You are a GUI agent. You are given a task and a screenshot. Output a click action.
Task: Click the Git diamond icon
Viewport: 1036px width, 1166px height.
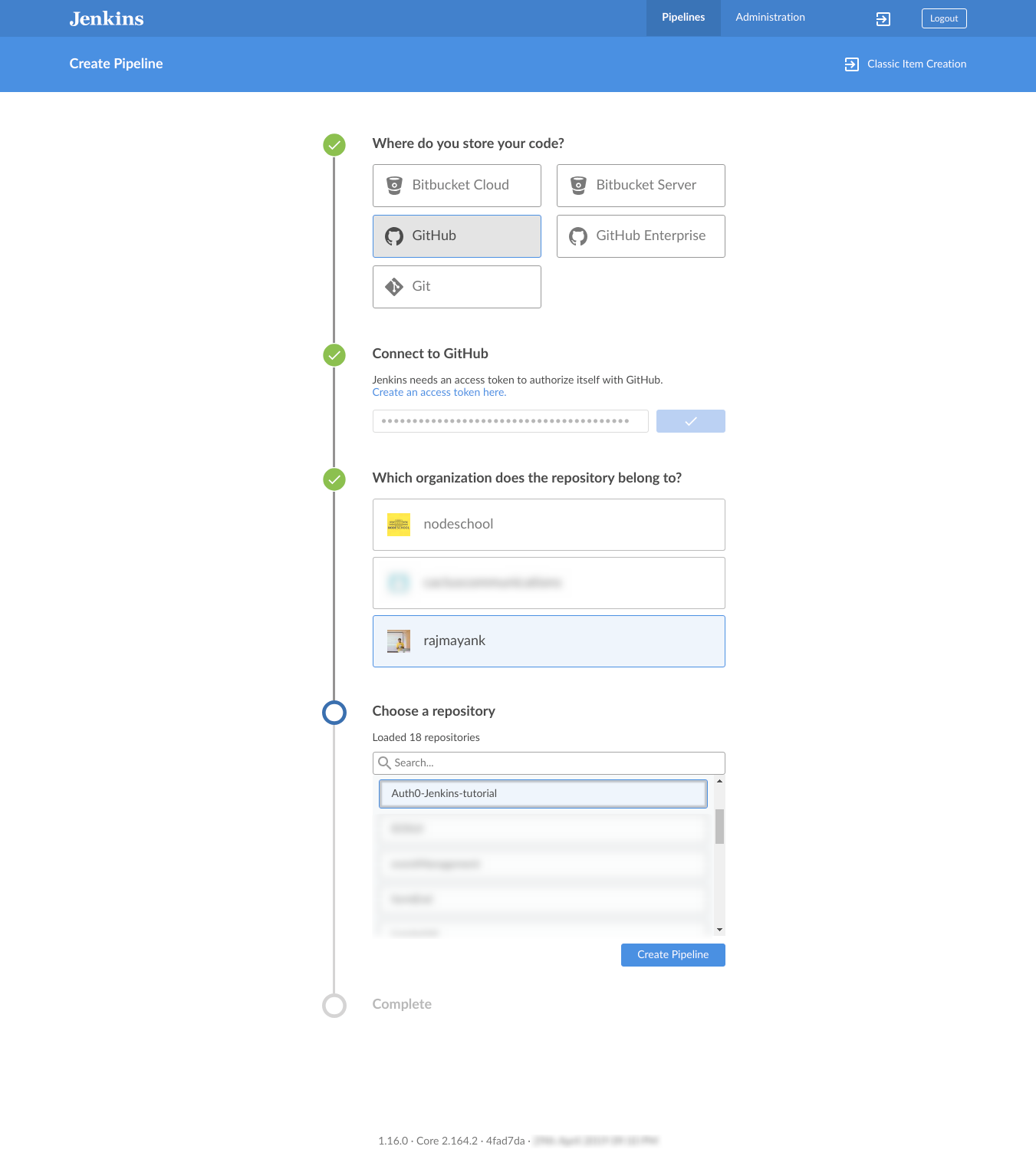point(394,287)
